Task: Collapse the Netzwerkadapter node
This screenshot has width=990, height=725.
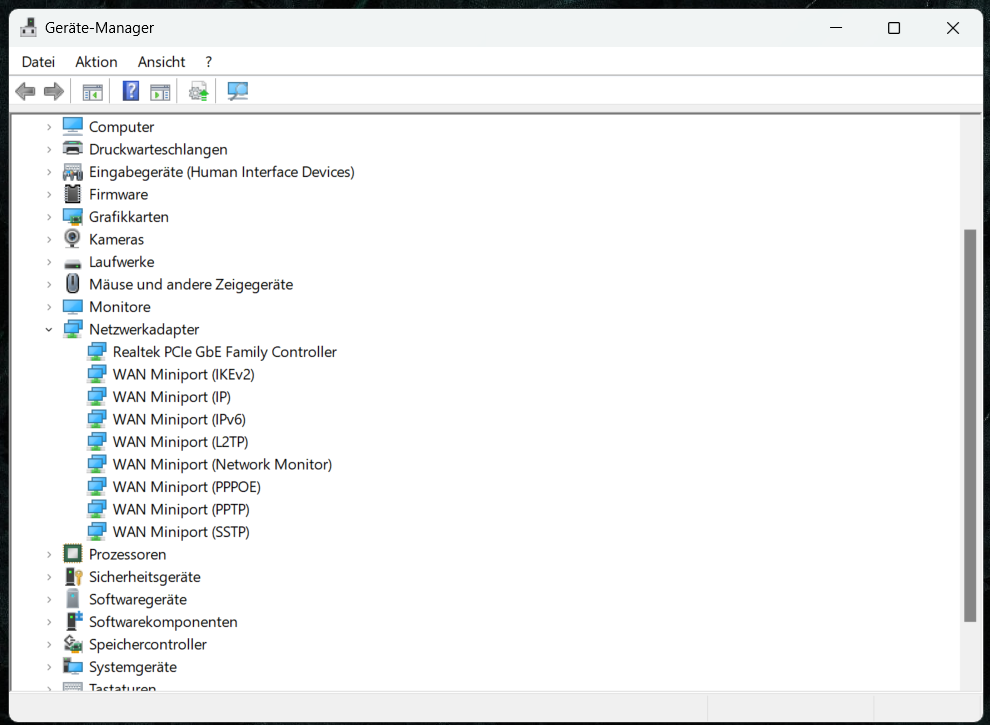Action: tap(49, 330)
